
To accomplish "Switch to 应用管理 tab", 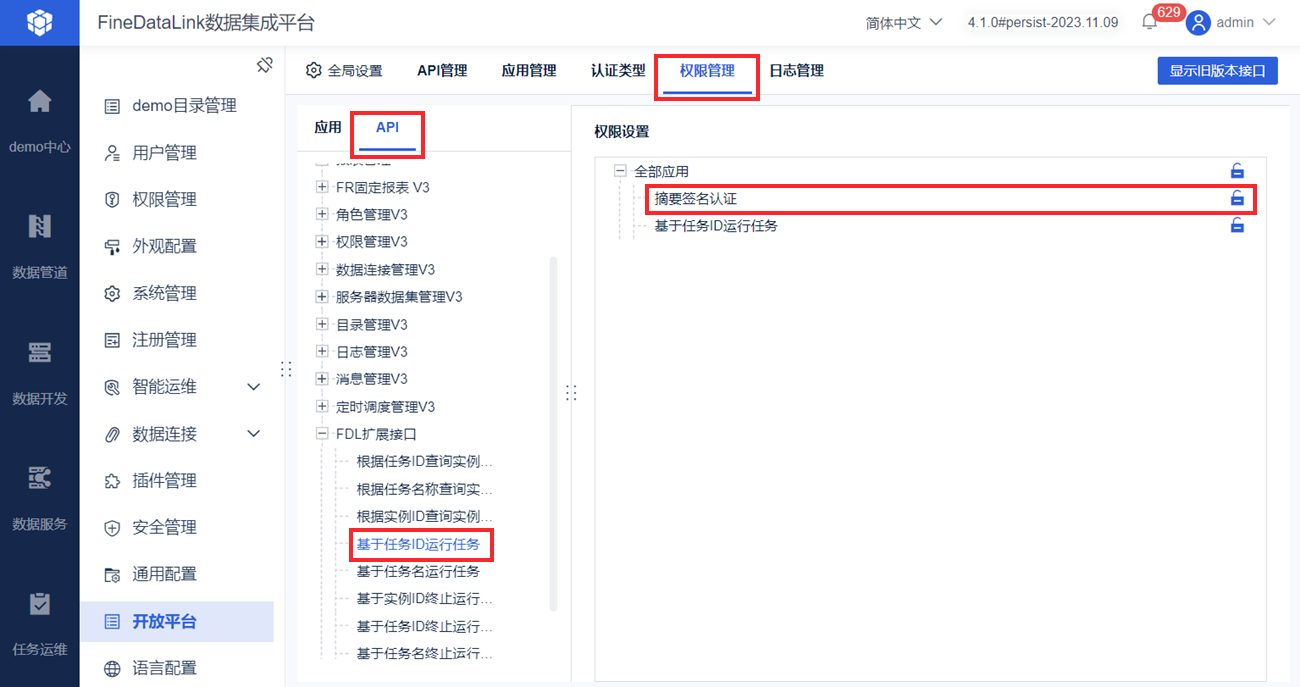I will pyautogui.click(x=529, y=71).
